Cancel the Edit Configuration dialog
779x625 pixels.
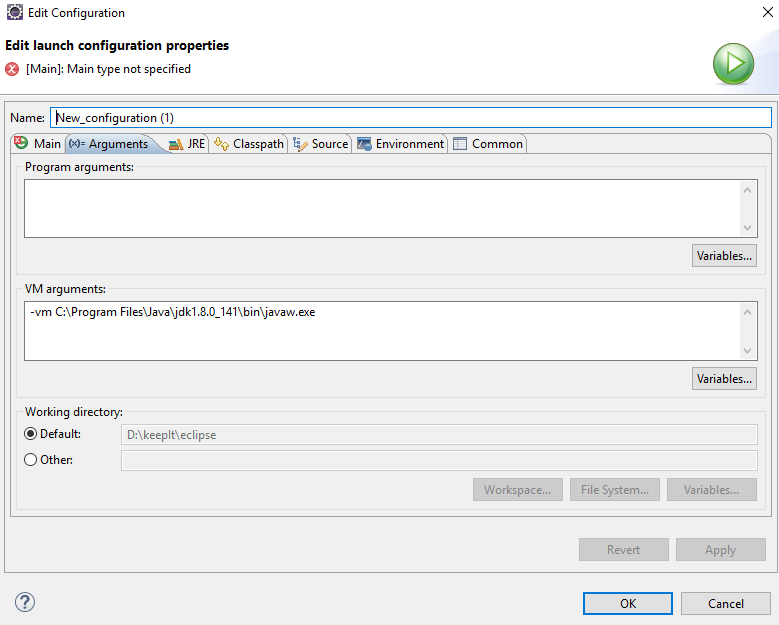coord(726,604)
